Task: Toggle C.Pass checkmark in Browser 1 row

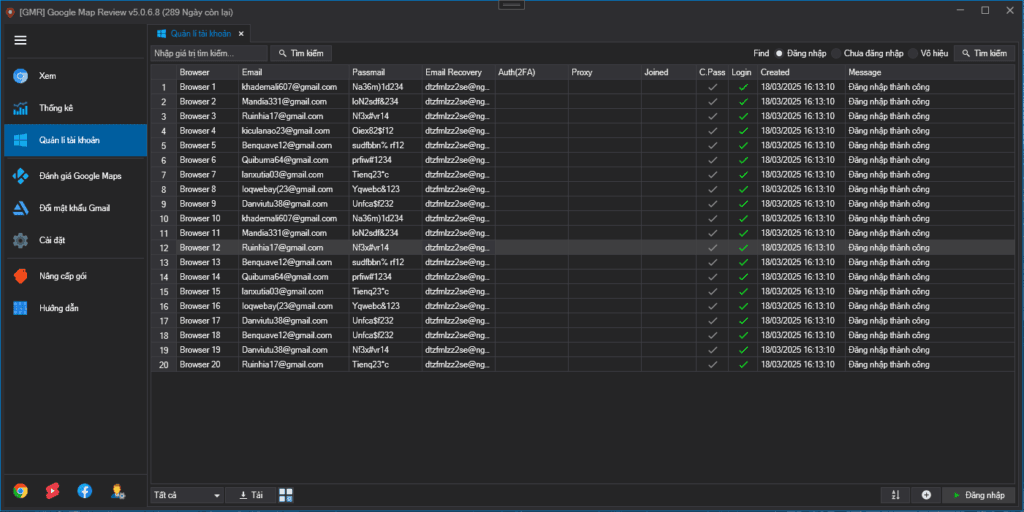Action: [x=712, y=87]
